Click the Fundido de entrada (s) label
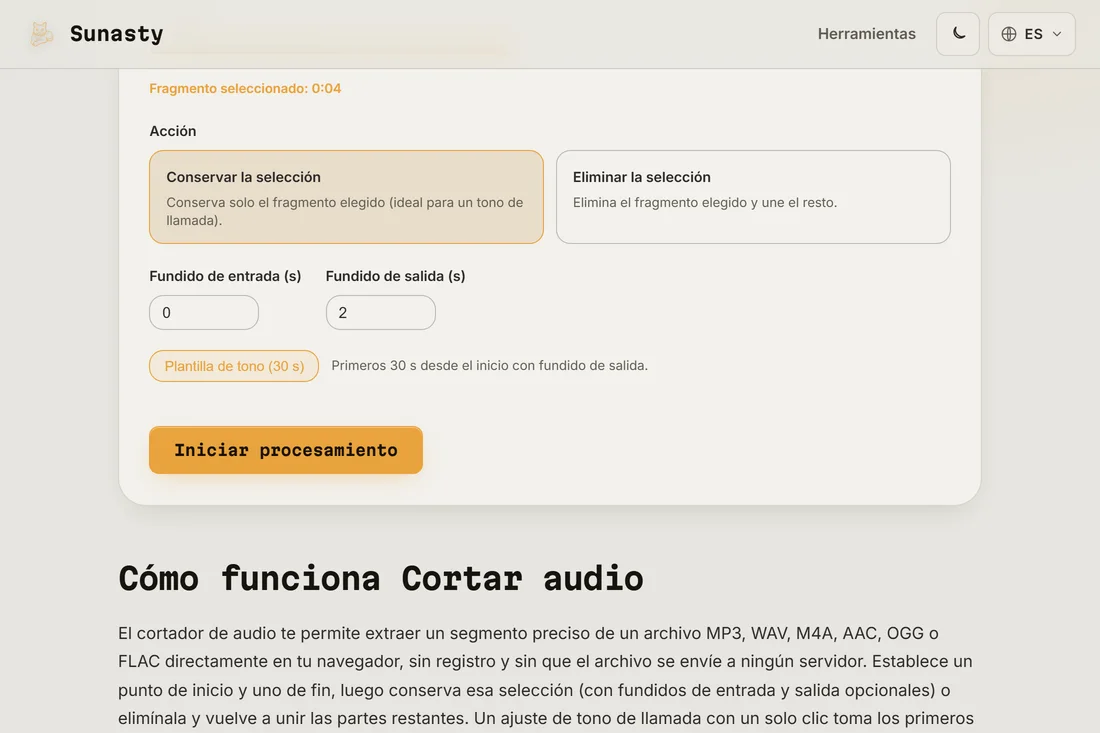This screenshot has width=1100, height=733. [x=225, y=276]
